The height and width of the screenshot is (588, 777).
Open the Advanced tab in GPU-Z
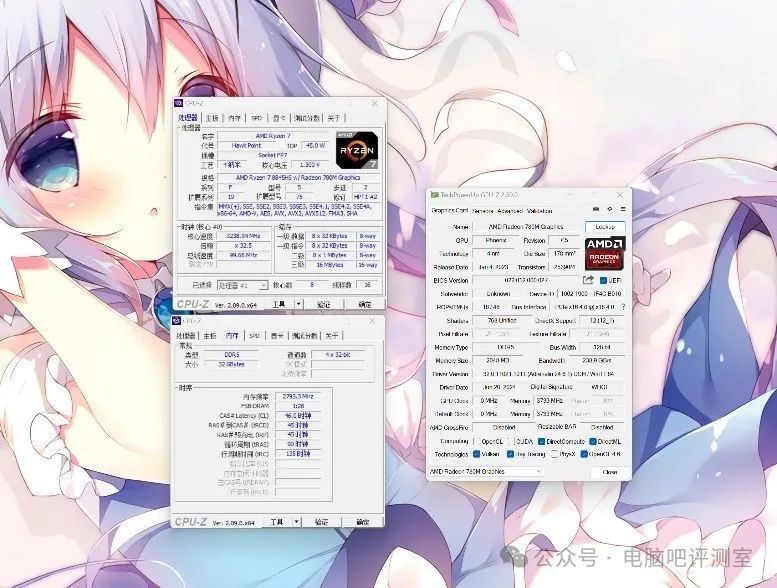pos(510,211)
